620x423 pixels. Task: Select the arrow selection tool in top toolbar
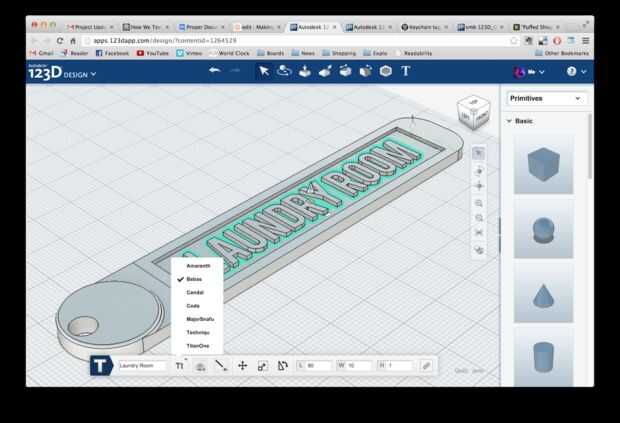pyautogui.click(x=264, y=71)
